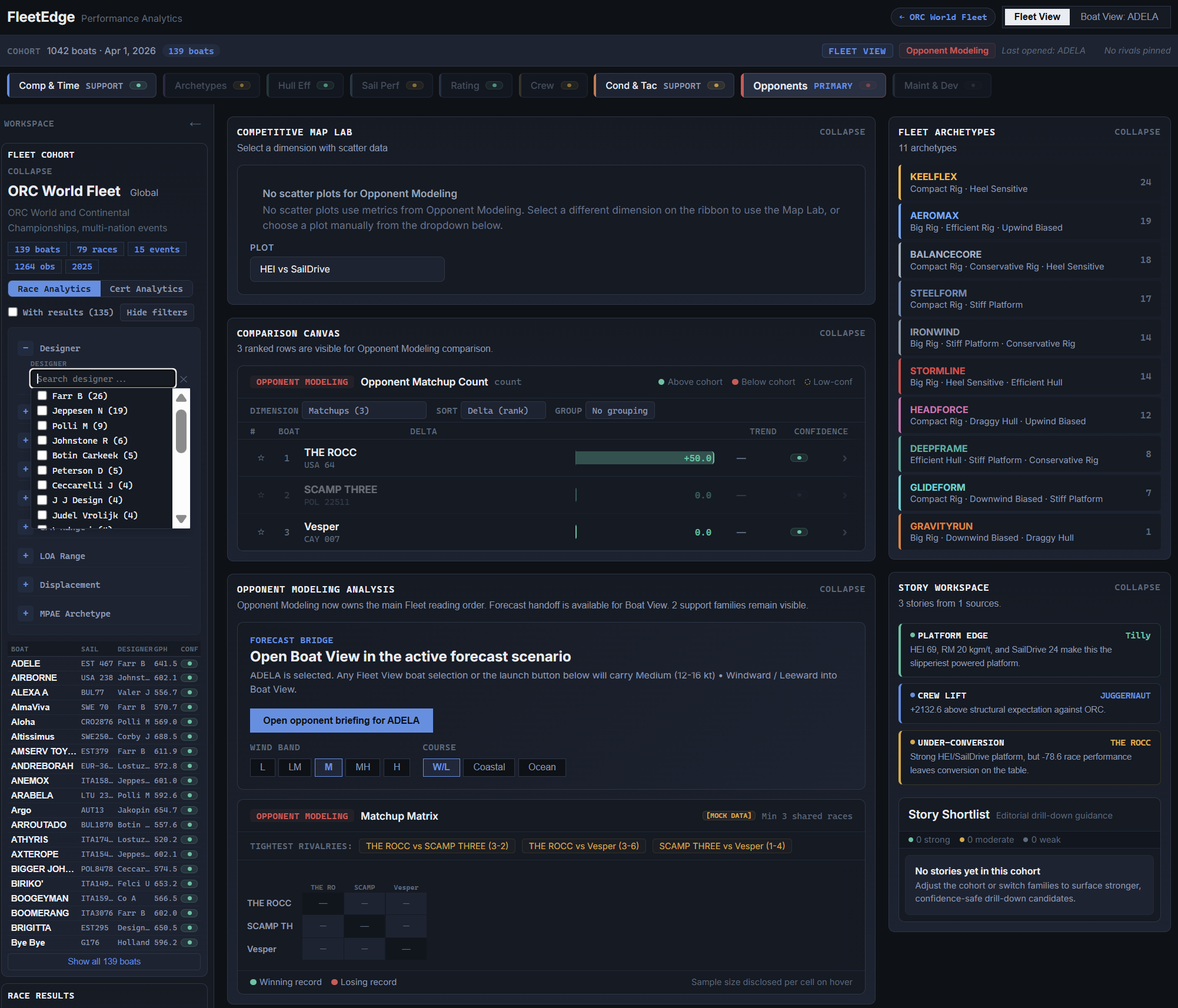Select the Coastal course option
Image resolution: width=1178 pixels, height=1008 pixels.
tap(489, 767)
